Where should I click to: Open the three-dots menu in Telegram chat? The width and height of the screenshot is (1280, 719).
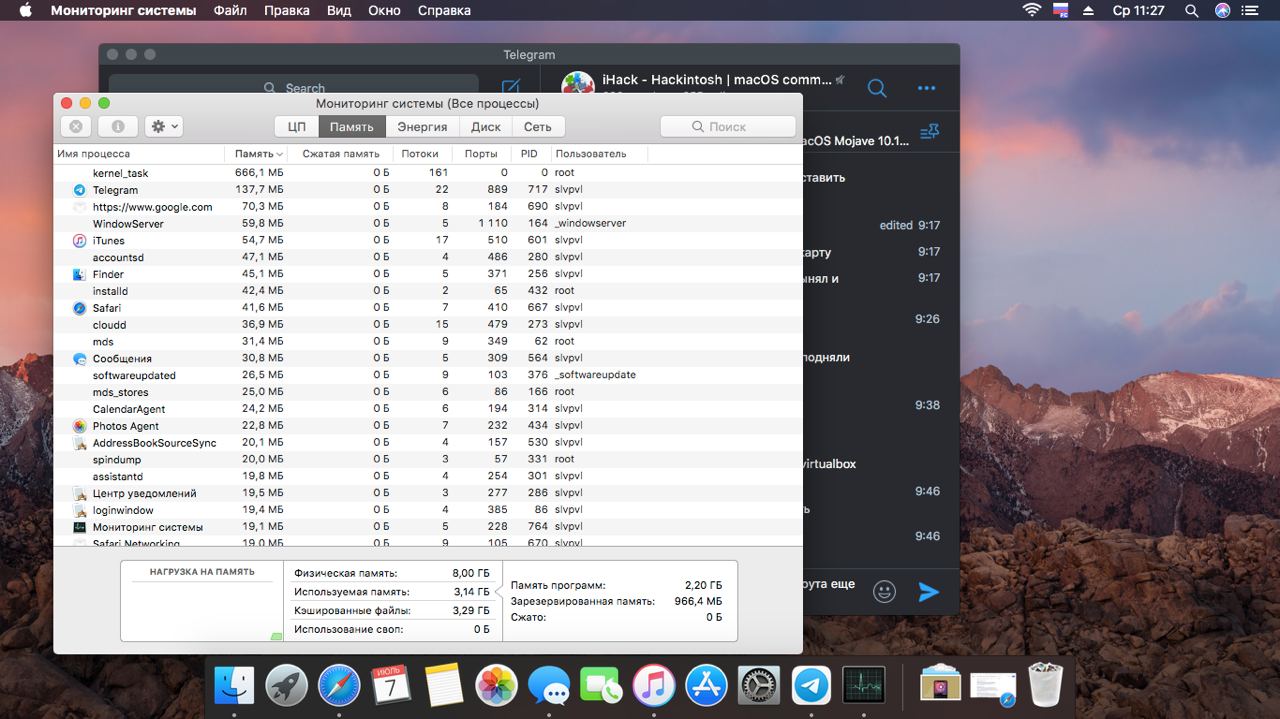coord(927,88)
